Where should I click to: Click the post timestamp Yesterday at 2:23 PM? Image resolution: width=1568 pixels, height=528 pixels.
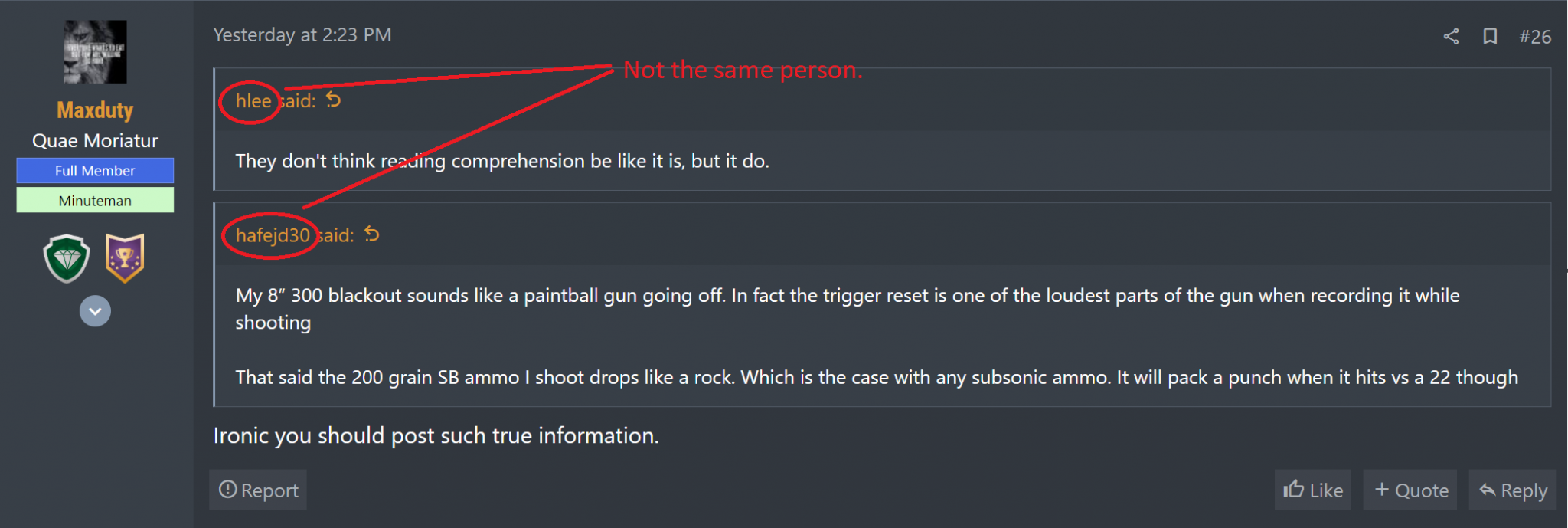(x=302, y=35)
